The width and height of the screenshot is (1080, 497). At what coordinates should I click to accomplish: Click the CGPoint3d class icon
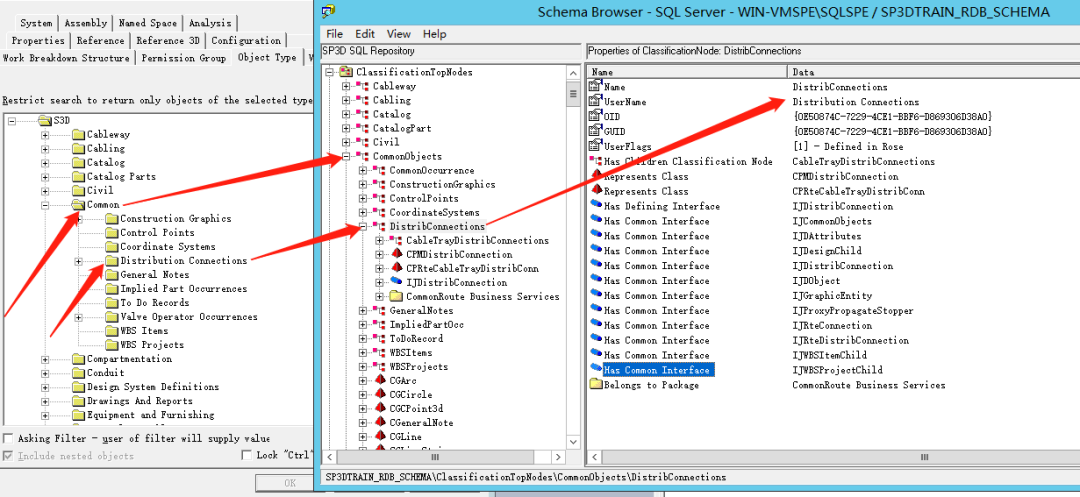[x=379, y=409]
